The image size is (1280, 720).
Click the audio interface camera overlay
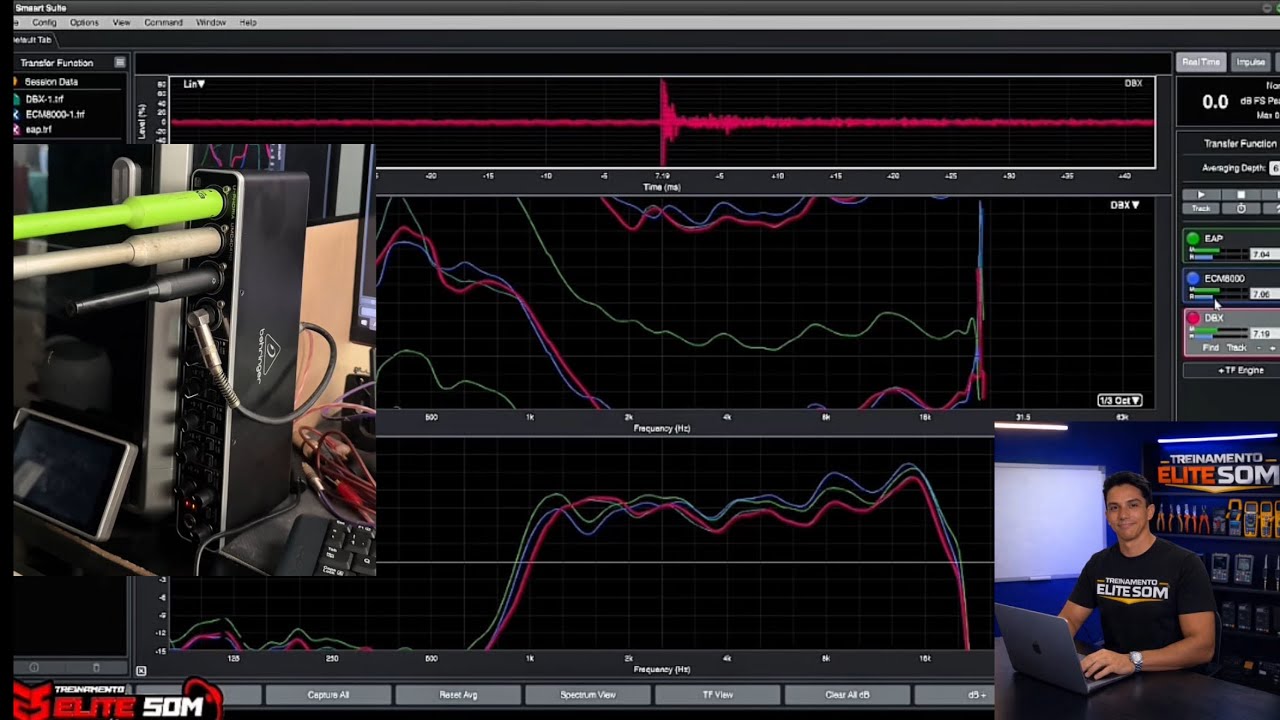pyautogui.click(x=194, y=360)
